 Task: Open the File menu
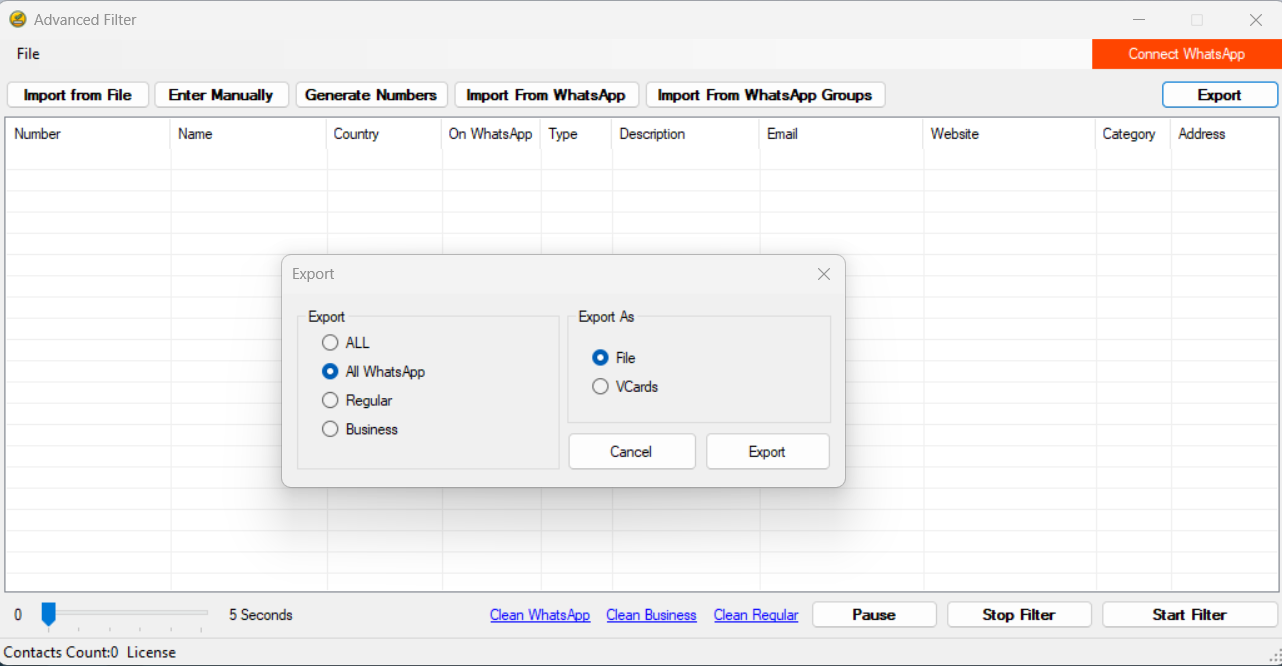(x=28, y=54)
